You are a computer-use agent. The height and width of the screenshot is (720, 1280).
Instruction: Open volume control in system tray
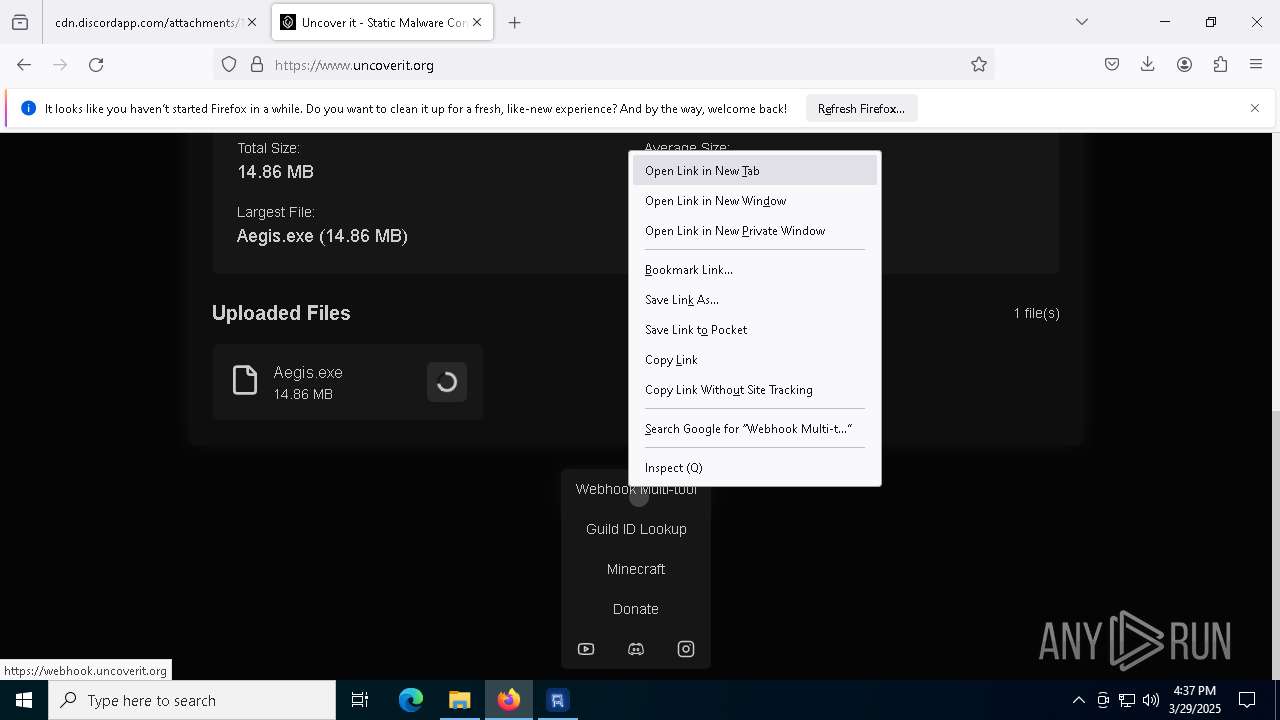(1151, 700)
